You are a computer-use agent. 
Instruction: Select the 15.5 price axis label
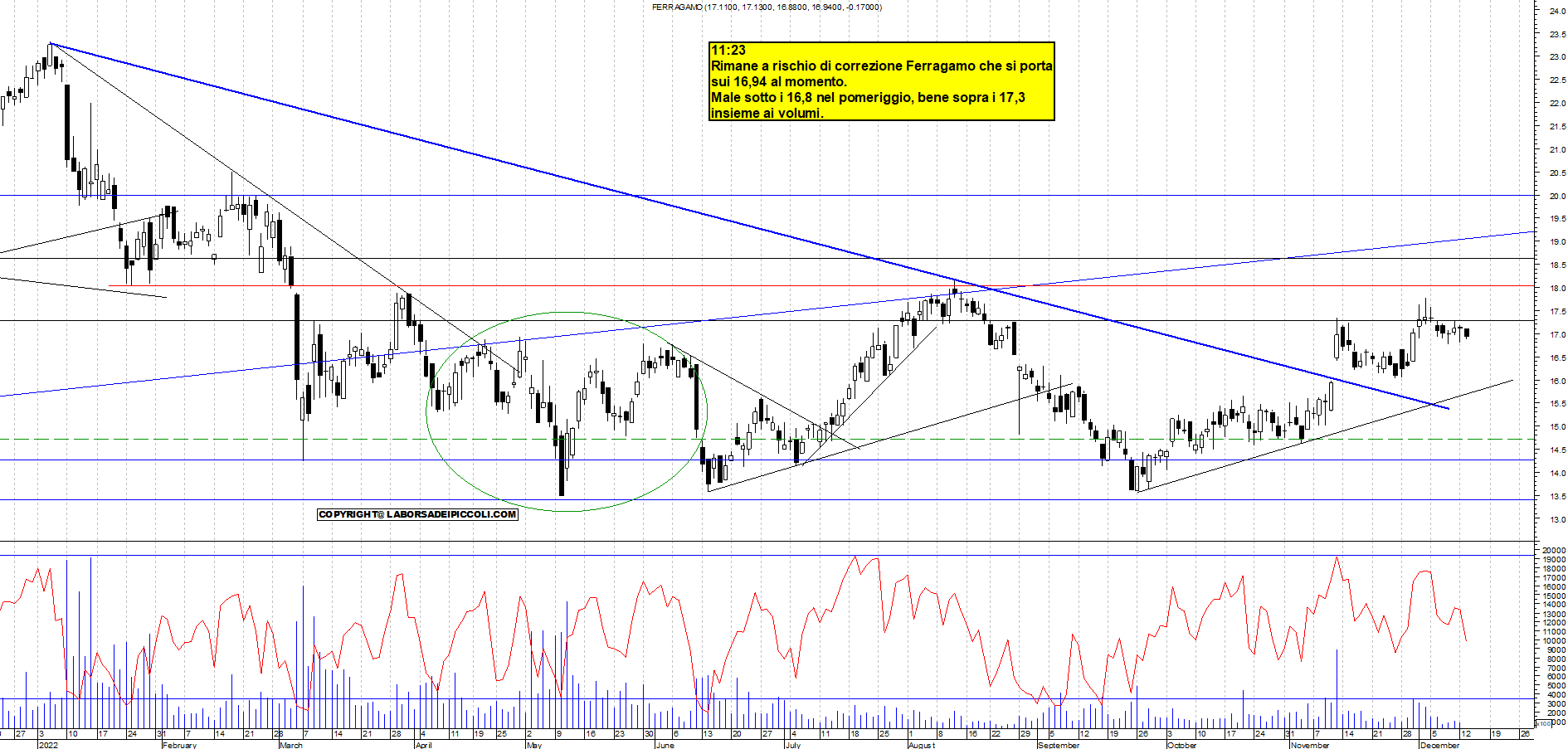click(1557, 404)
